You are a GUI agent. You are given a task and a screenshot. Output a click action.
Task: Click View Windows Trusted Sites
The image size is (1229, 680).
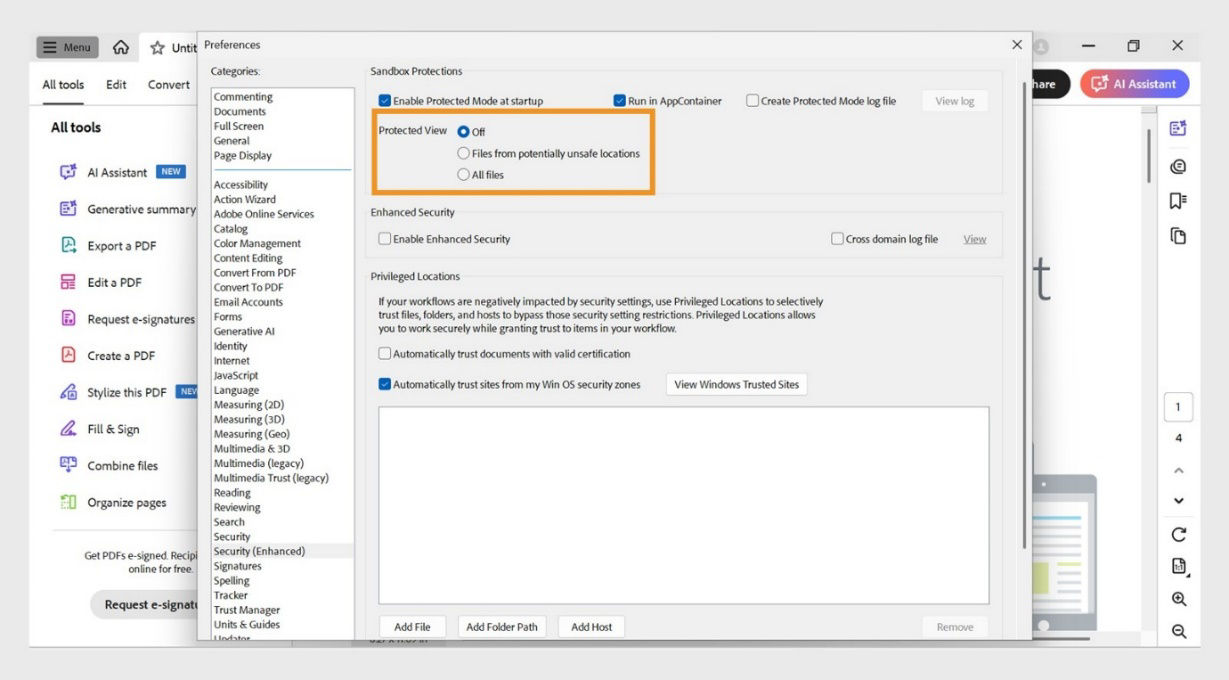coord(736,384)
